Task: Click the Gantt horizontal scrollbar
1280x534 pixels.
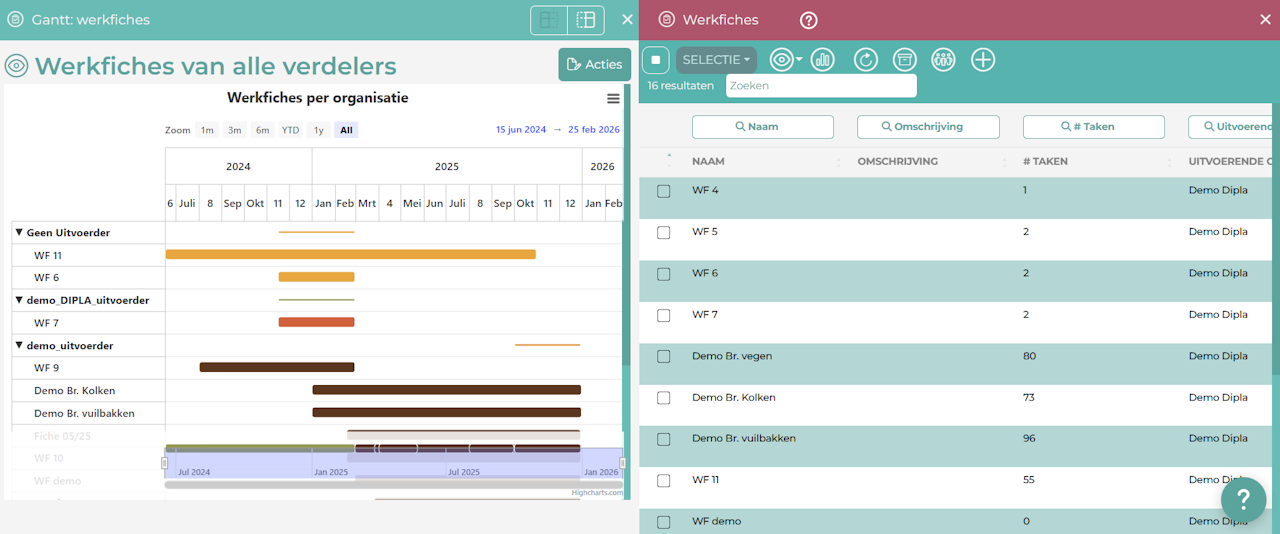Action: [394, 484]
